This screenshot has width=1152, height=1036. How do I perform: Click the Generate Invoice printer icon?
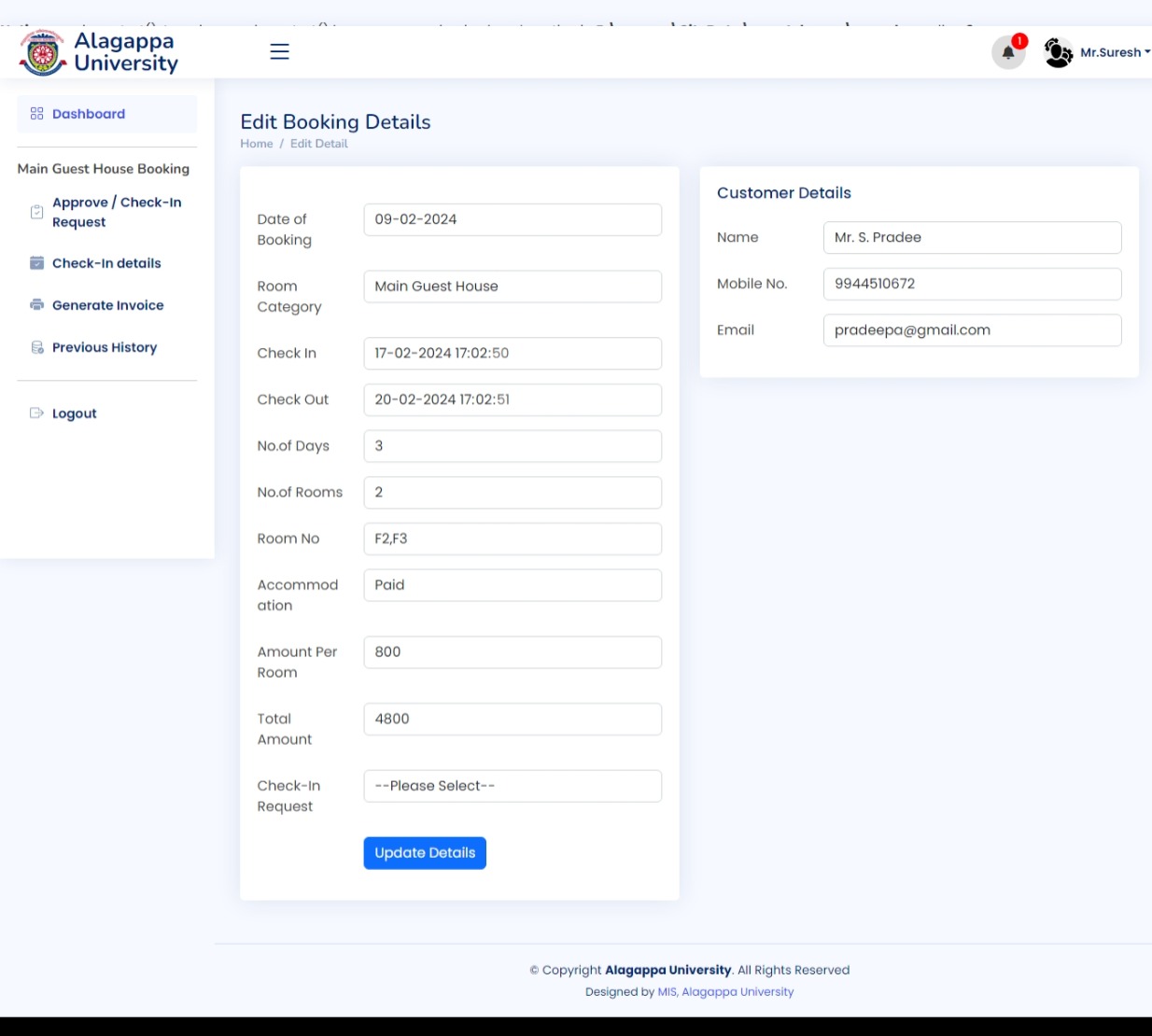[36, 305]
